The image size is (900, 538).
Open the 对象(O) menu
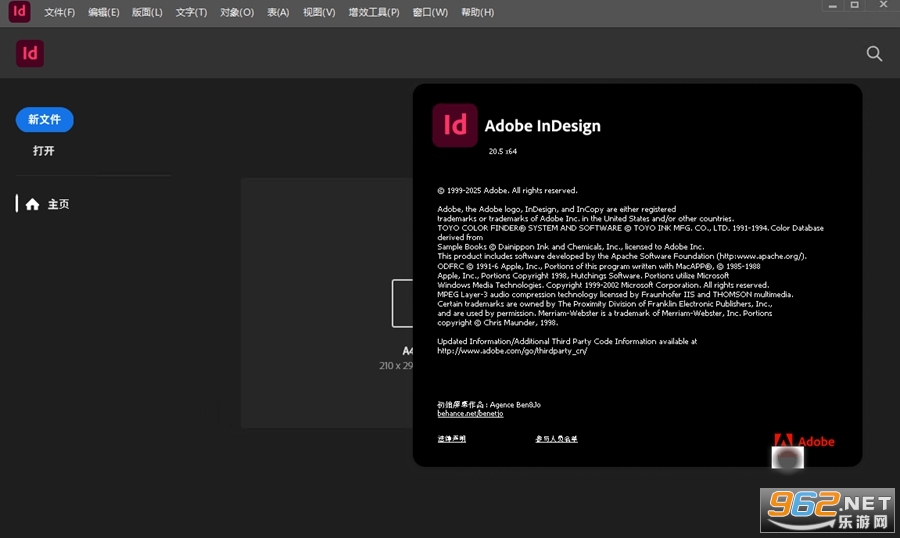pyautogui.click(x=237, y=12)
